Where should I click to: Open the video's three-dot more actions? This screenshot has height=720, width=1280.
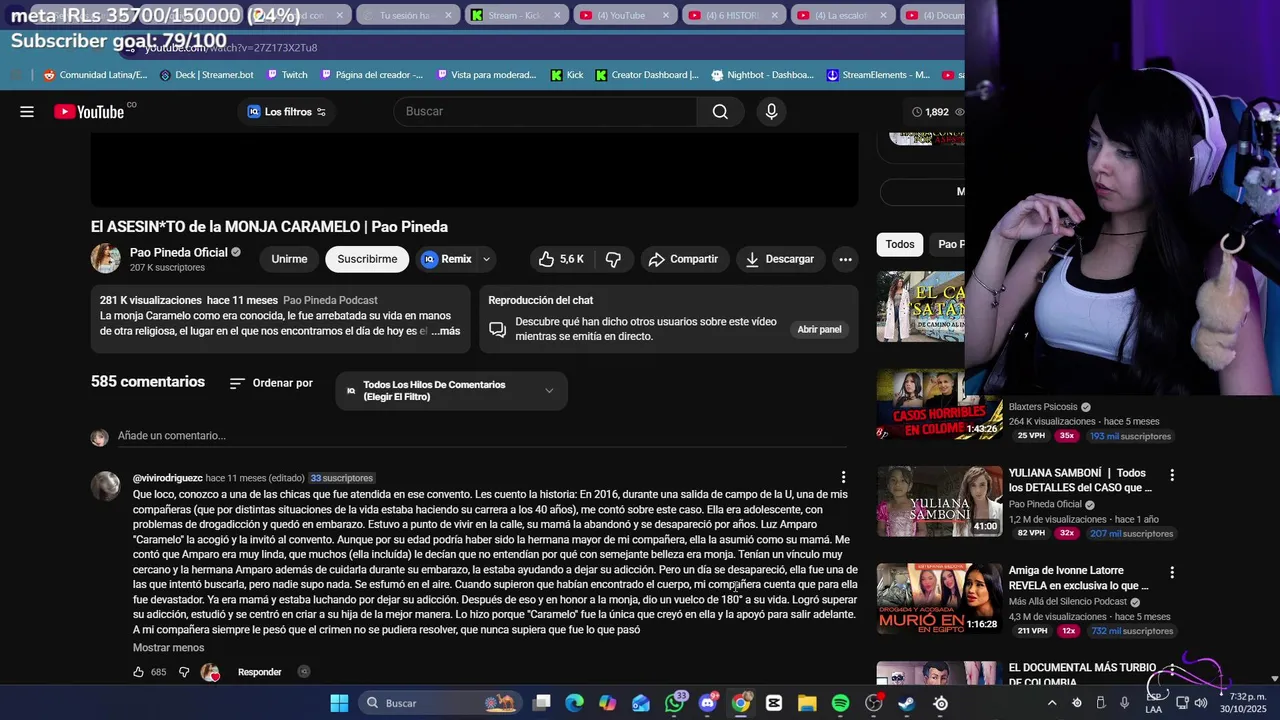click(x=845, y=259)
